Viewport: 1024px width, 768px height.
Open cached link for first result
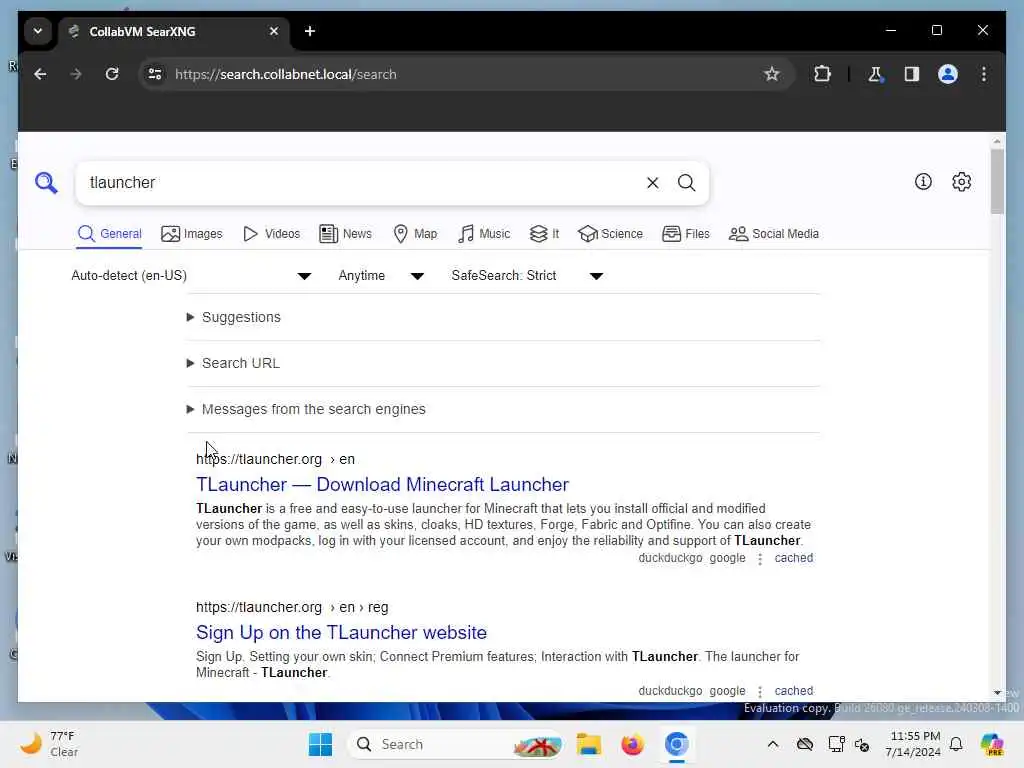pos(793,558)
